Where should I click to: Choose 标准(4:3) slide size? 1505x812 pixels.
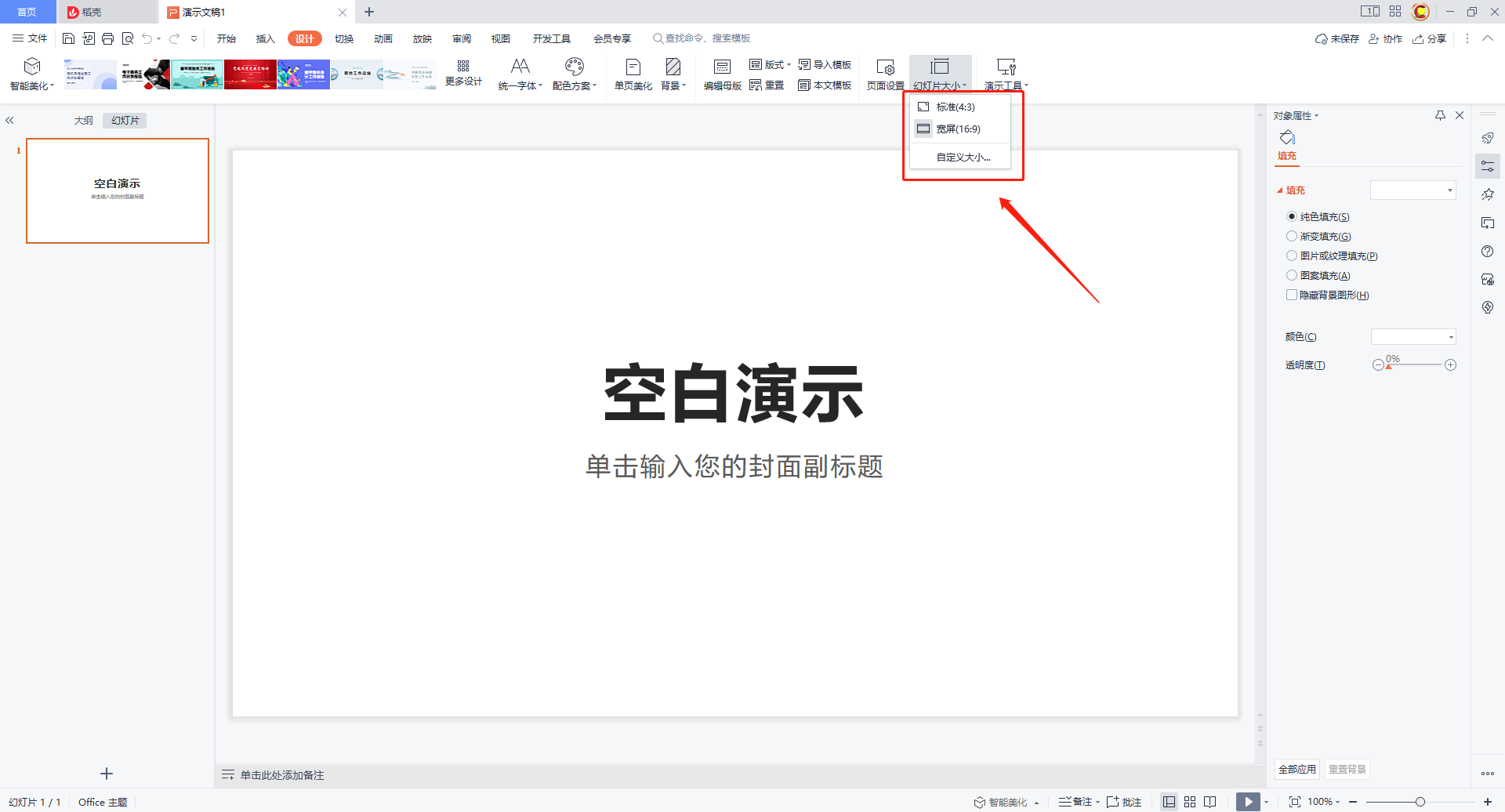click(961, 107)
